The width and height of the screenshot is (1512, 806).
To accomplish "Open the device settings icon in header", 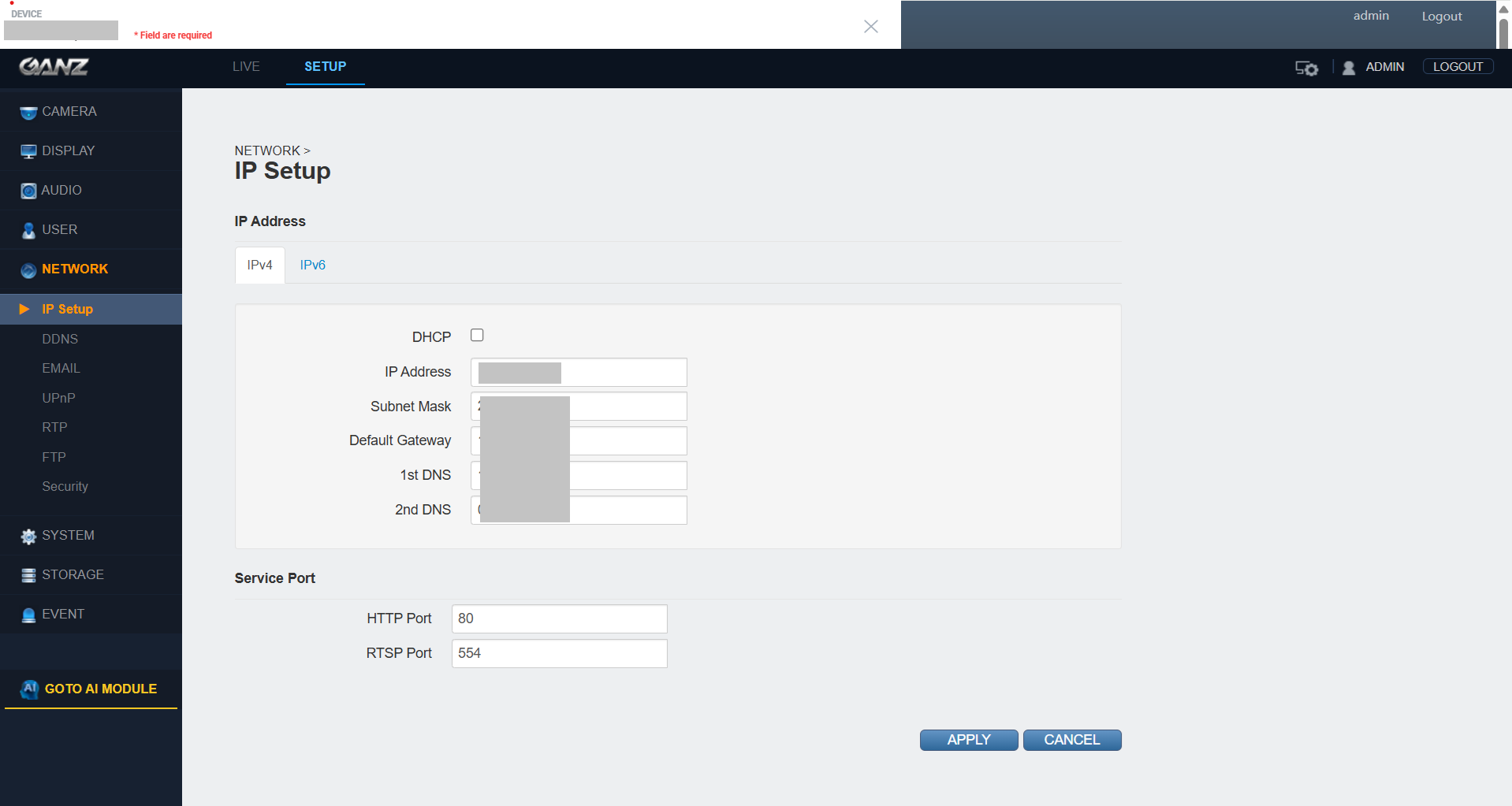I will click(x=1306, y=68).
